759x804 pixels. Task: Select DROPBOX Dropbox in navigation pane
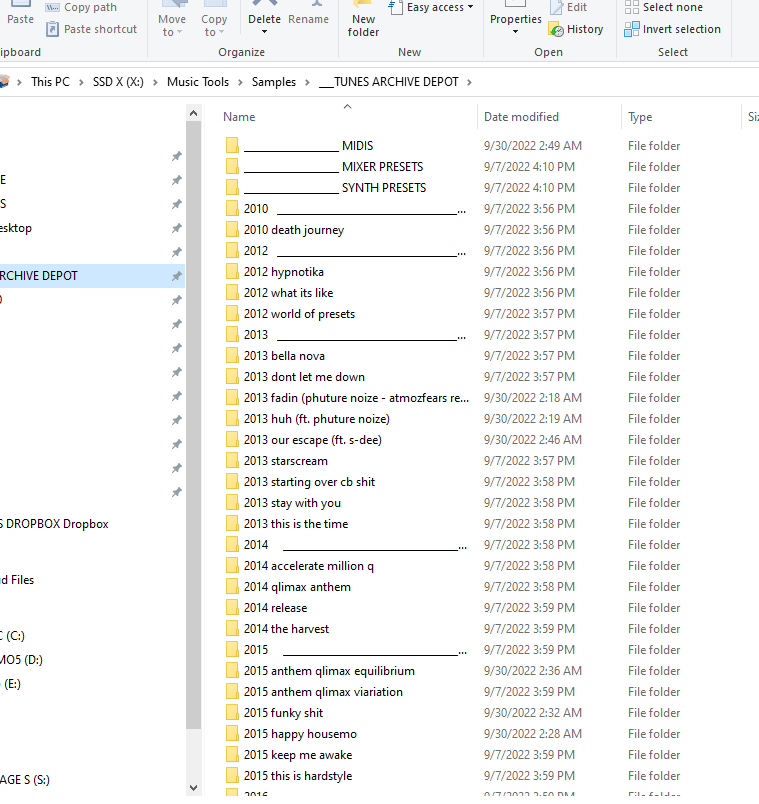(54, 524)
